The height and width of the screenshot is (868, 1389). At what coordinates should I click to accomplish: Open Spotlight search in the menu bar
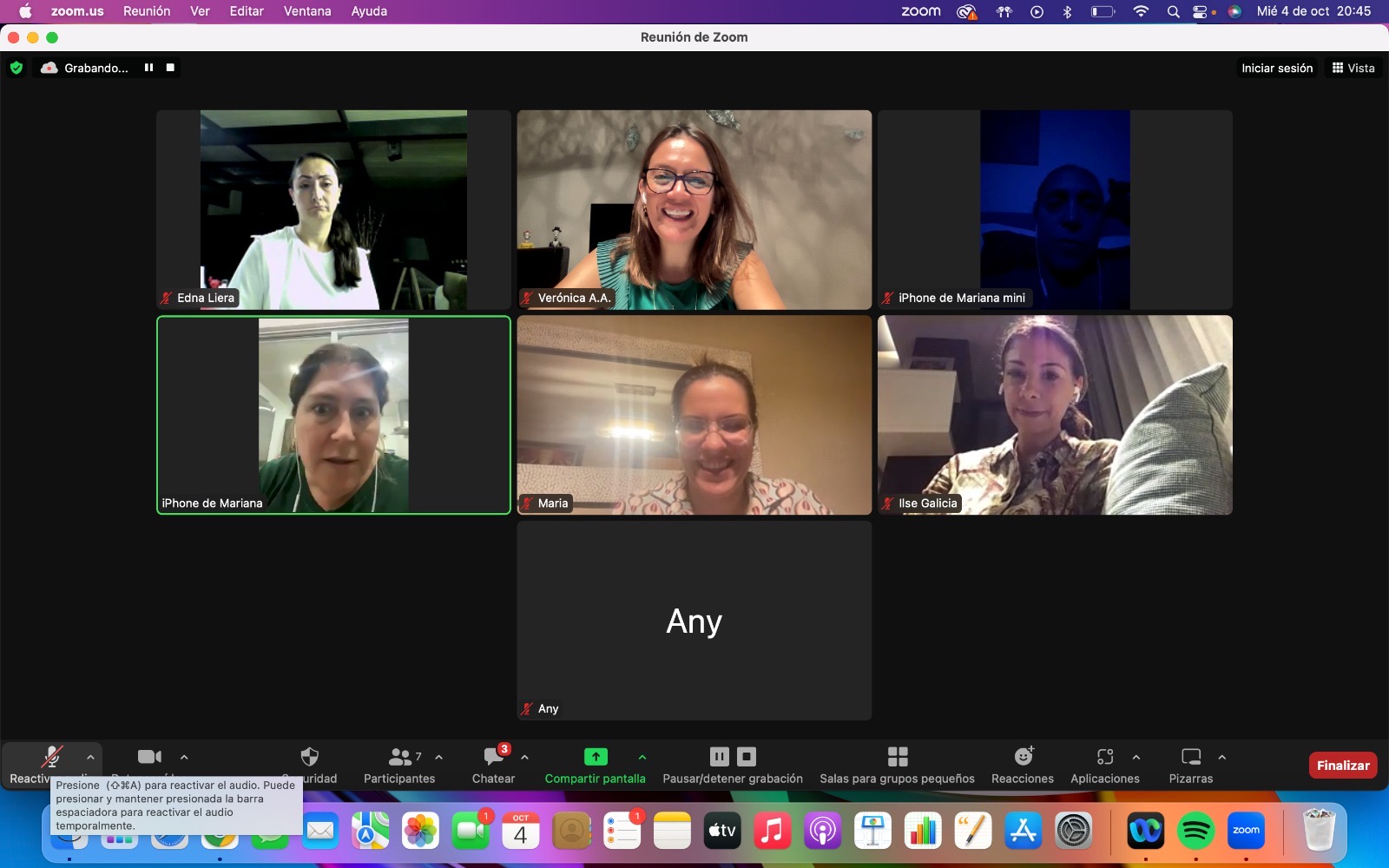click(x=1173, y=11)
